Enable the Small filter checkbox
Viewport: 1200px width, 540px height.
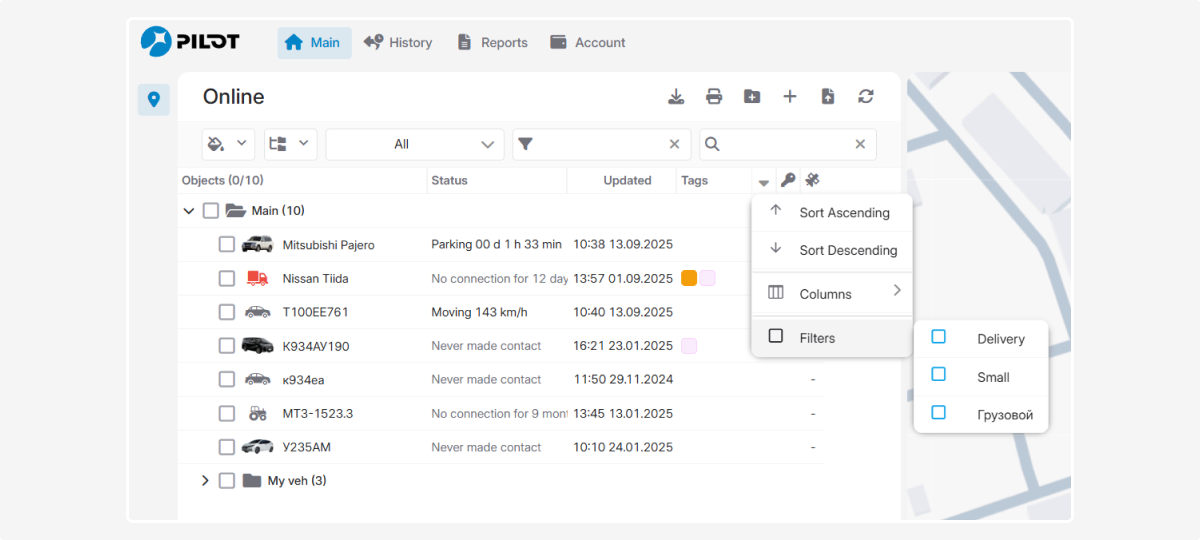pos(938,375)
